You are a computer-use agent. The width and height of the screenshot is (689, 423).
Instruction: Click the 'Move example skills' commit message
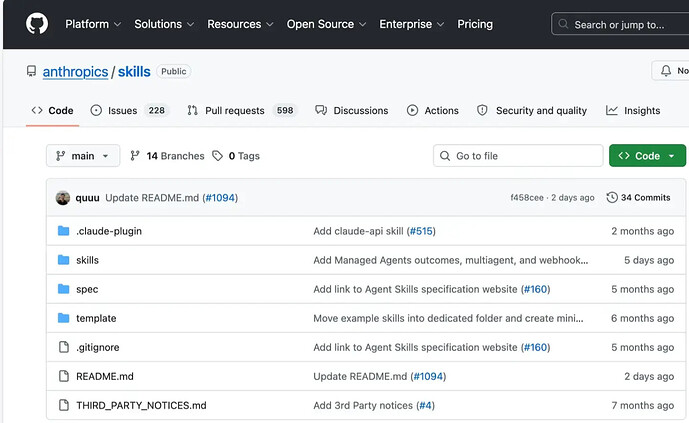tap(448, 318)
